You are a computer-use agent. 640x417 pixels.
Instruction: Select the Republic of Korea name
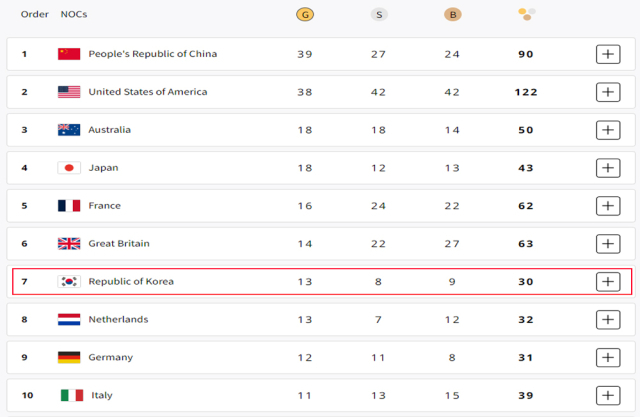click(x=131, y=282)
